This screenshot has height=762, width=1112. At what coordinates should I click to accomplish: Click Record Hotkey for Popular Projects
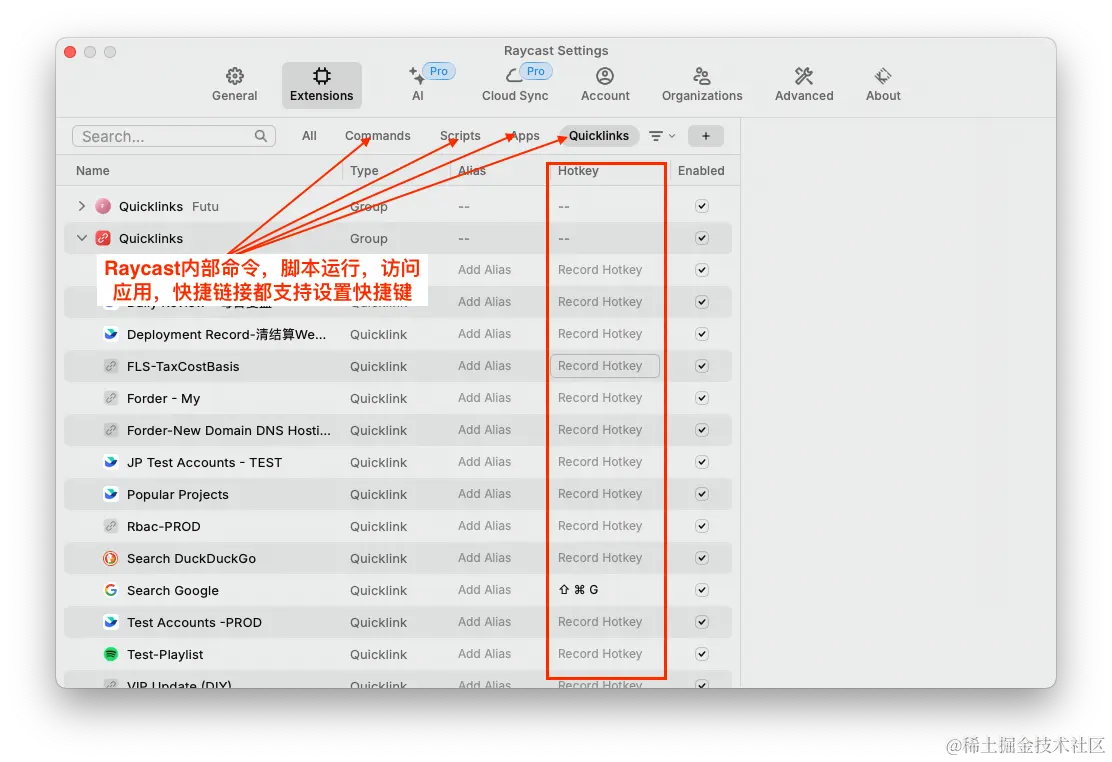(x=600, y=494)
